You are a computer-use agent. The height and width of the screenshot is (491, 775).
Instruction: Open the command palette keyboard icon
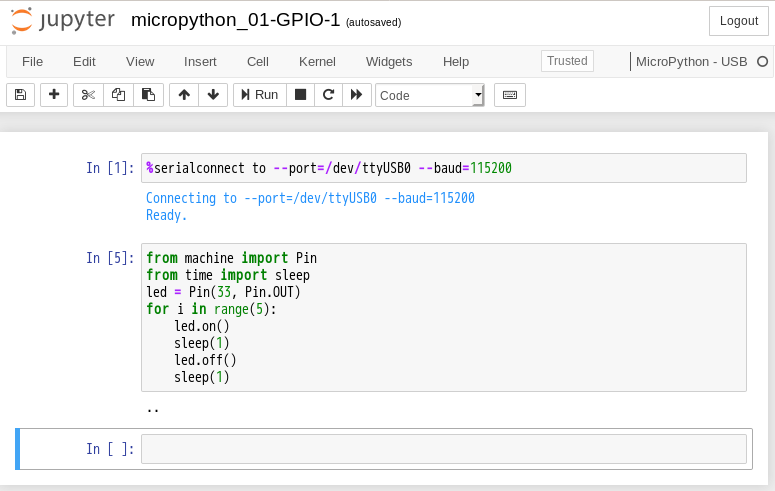tap(510, 95)
